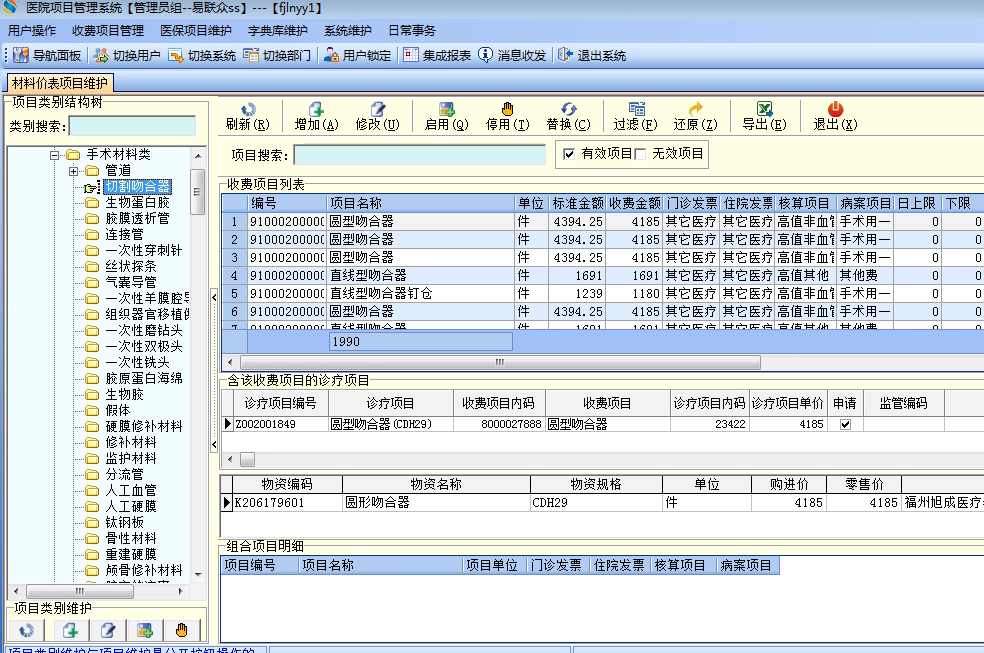This screenshot has width=984, height=653.
Task: Click the 停用(T) disable hand icon
Action: tap(508, 109)
